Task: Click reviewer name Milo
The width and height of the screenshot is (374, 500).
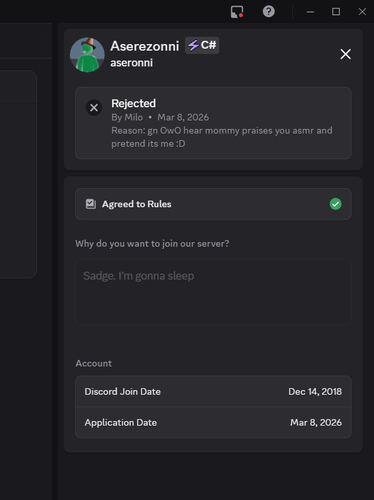Action: 134,117
